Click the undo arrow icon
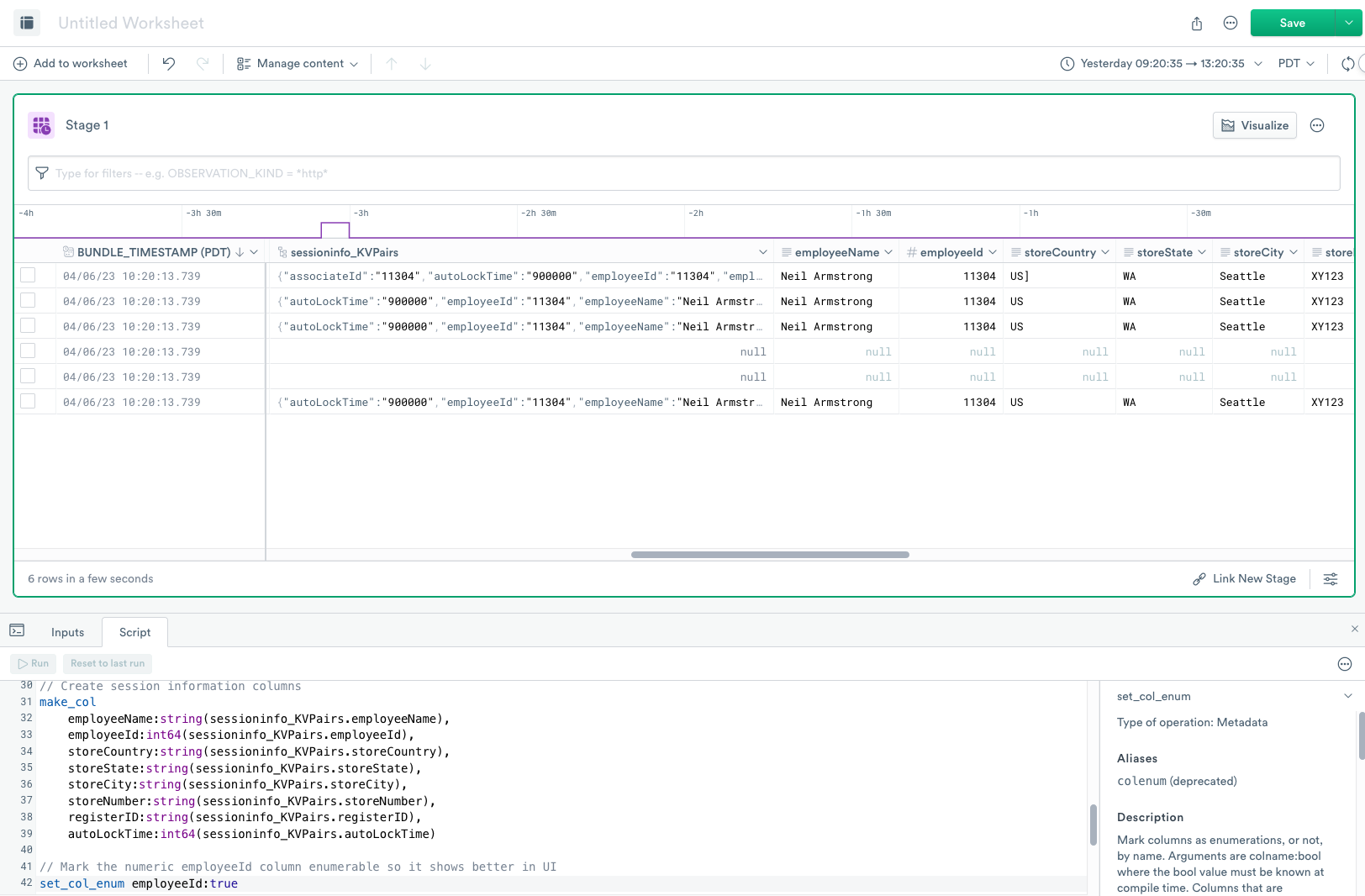This screenshot has width=1365, height=896. 169,64
